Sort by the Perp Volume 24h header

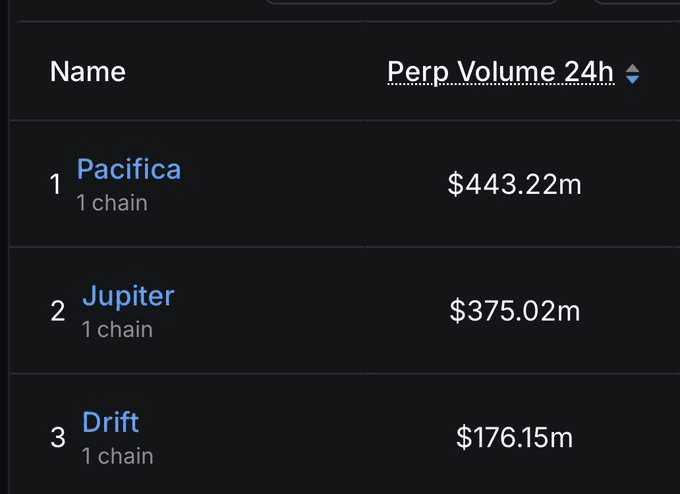500,72
